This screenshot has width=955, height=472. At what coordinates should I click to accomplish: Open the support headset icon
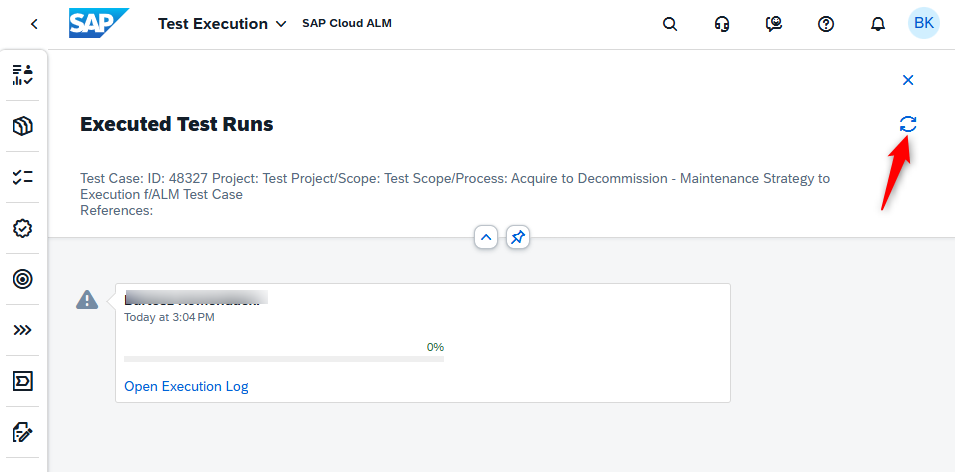(722, 24)
